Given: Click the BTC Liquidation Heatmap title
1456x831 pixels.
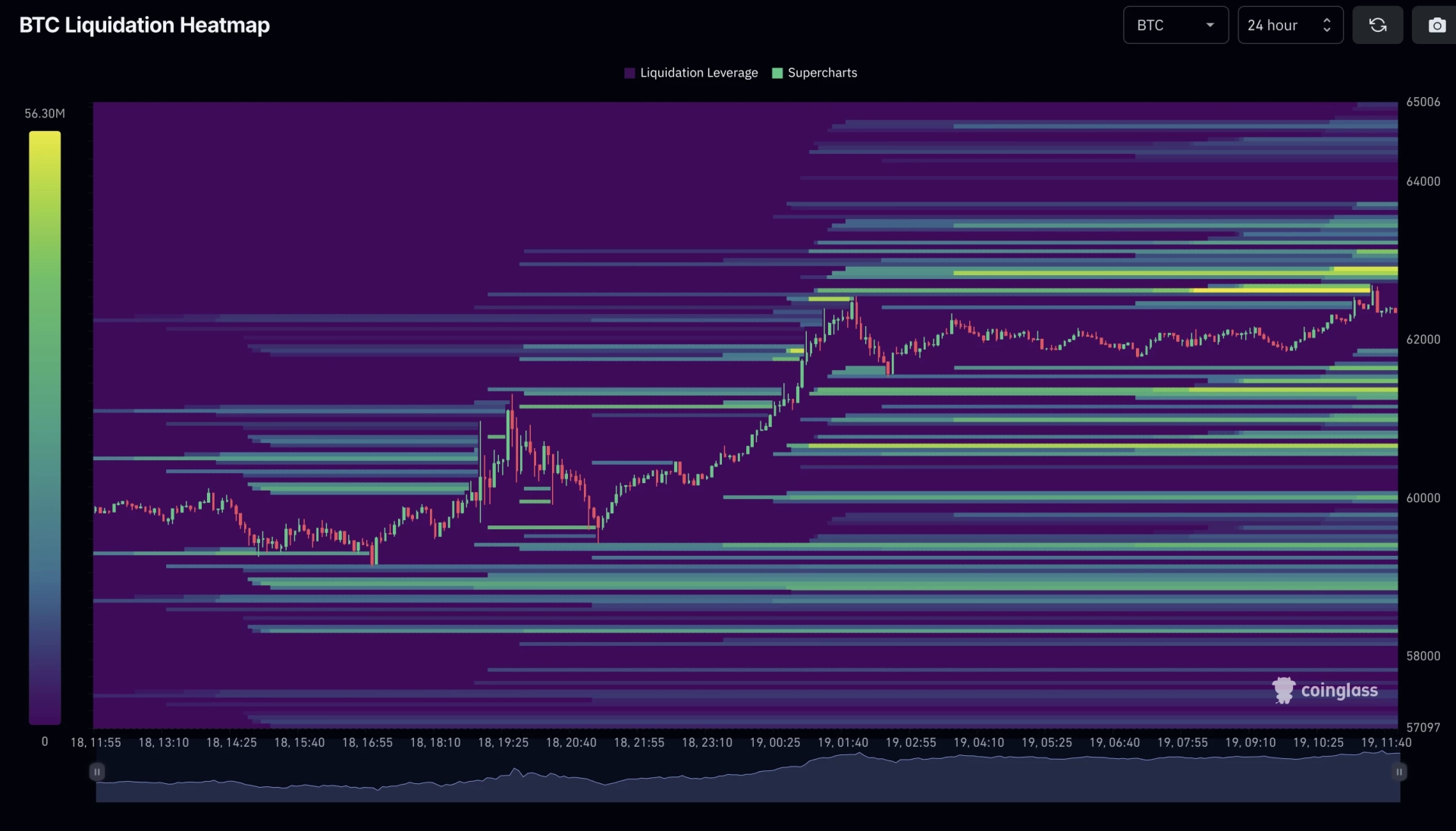Looking at the screenshot, I should [x=144, y=25].
